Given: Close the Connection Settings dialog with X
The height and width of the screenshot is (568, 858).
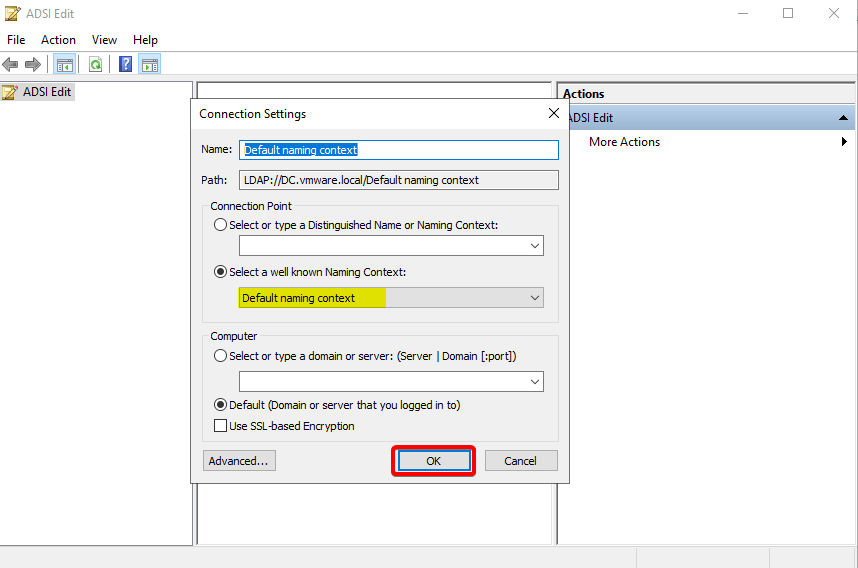Looking at the screenshot, I should coord(554,113).
